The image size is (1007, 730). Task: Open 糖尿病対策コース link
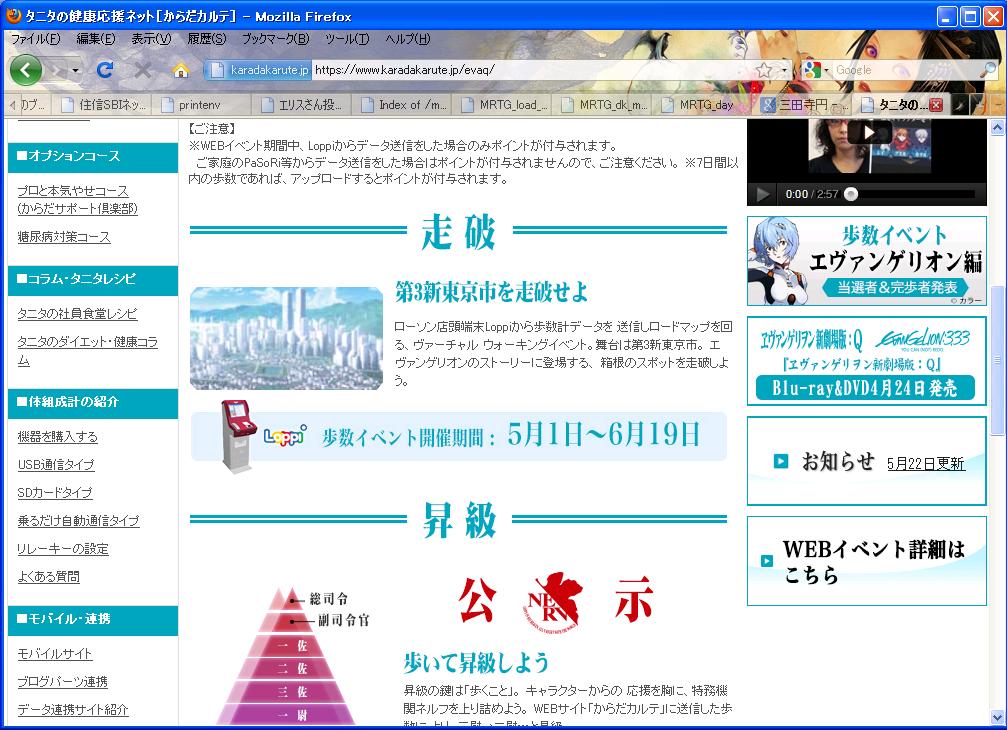(64, 237)
